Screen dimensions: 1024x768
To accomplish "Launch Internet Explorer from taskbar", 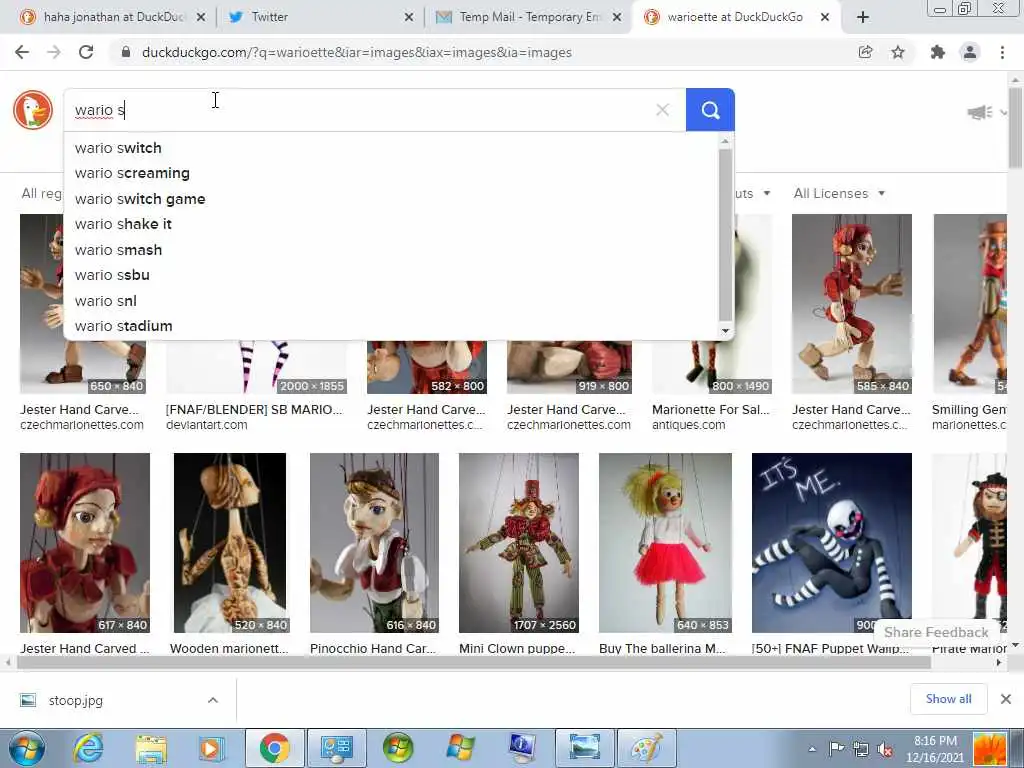I will (88, 748).
